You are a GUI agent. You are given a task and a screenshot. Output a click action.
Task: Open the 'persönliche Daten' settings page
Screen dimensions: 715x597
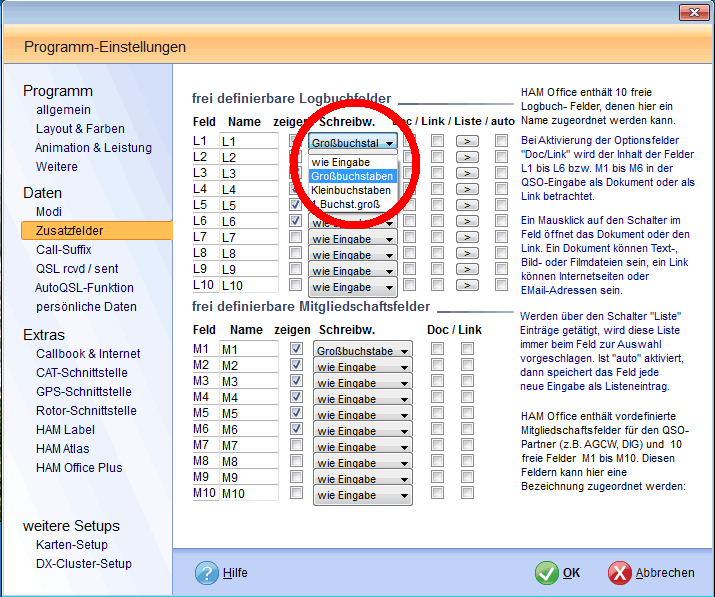pos(86,307)
